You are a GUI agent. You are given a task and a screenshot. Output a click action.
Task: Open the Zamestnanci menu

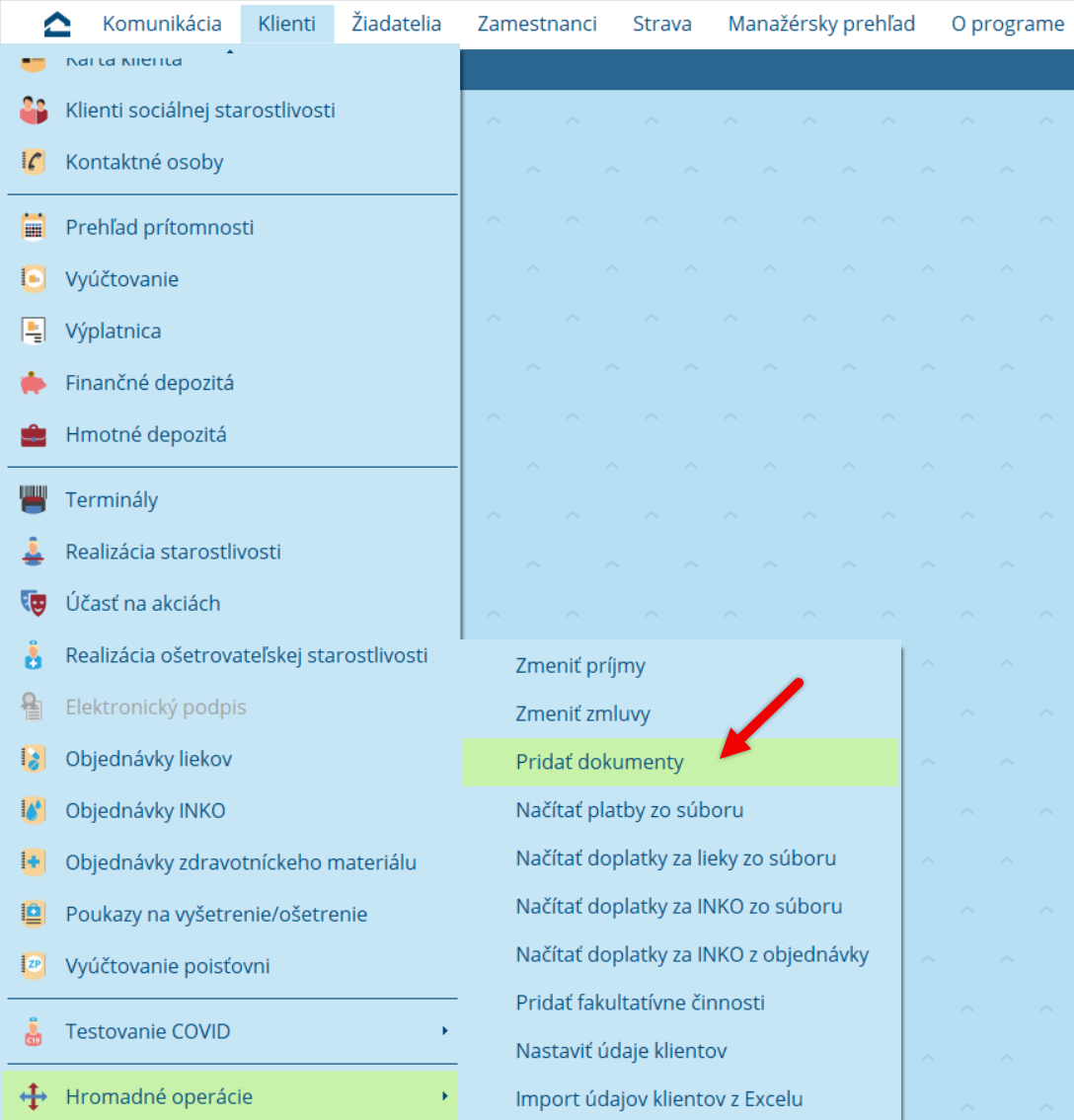point(537,25)
